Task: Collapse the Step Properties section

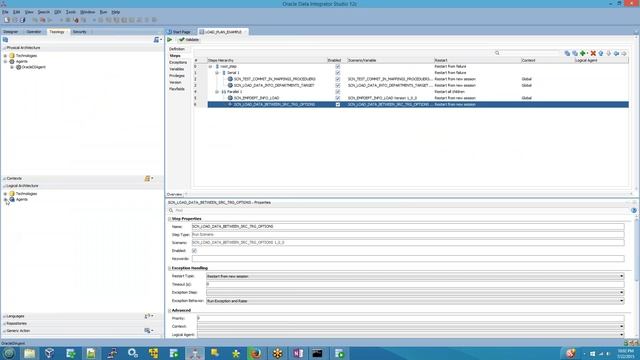Action: (x=170, y=219)
